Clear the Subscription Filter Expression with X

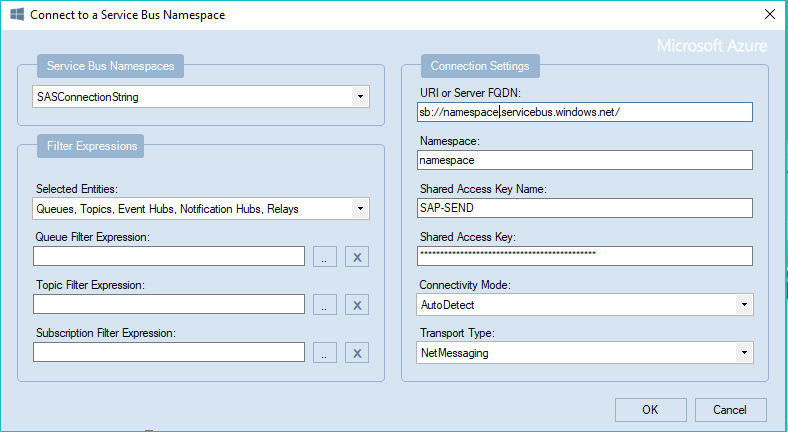coord(357,353)
